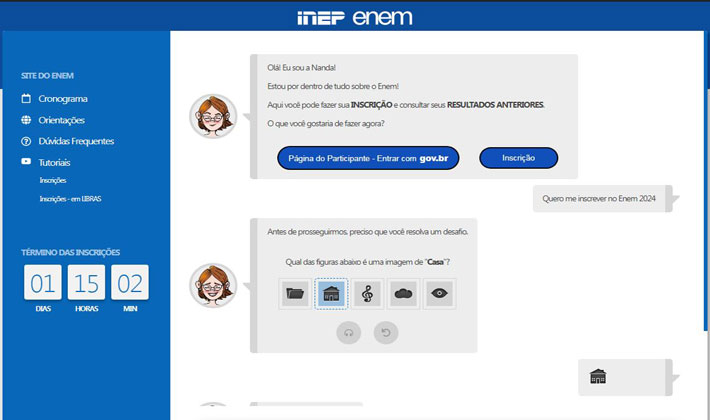
Task: Click text 'Antes de prosseguirmos, preciso que você resolva um desafio'
Action: coord(367,231)
